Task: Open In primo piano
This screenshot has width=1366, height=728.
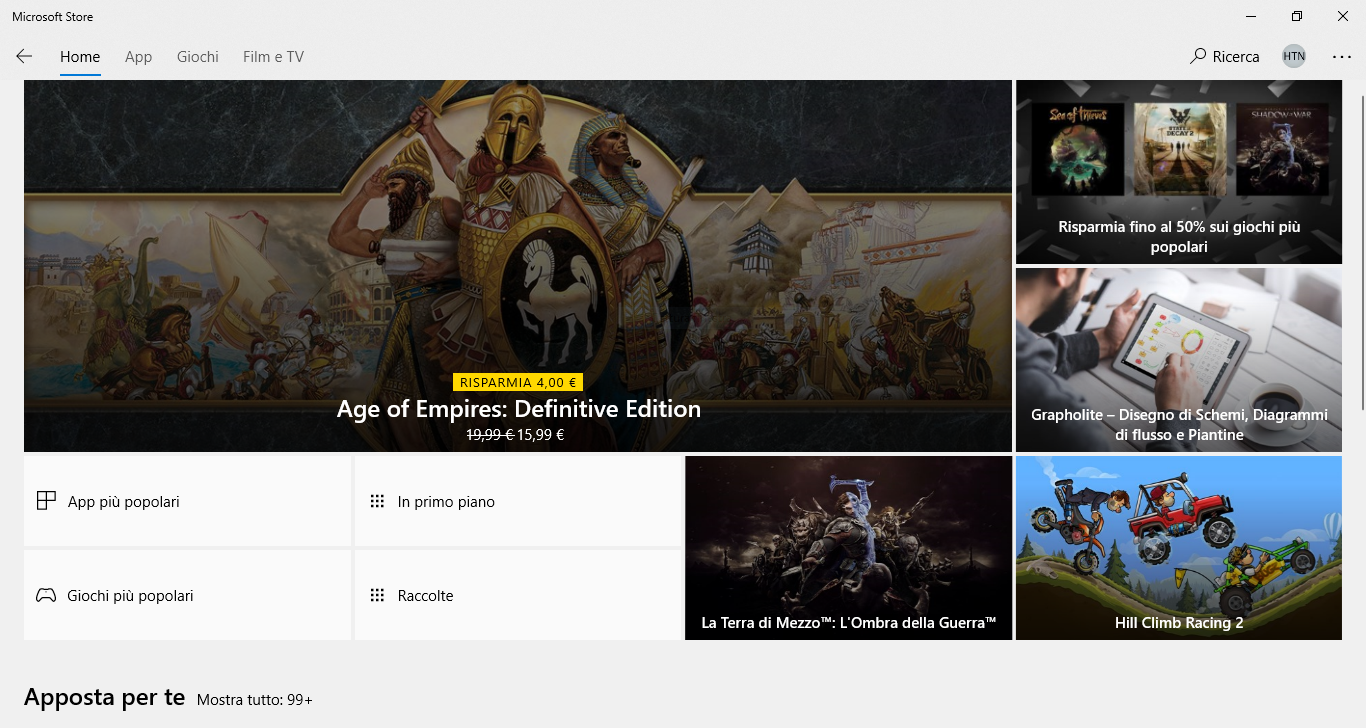Action: click(x=518, y=501)
